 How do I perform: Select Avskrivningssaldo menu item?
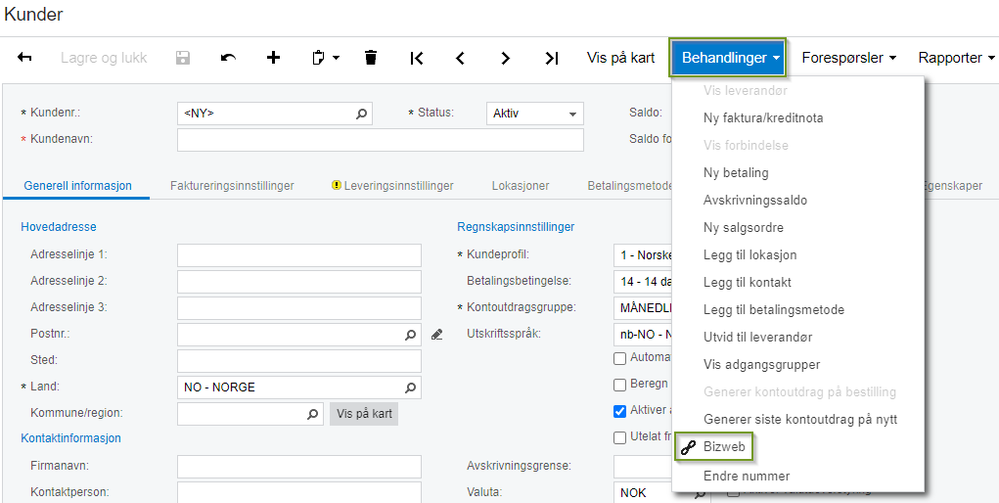755,200
